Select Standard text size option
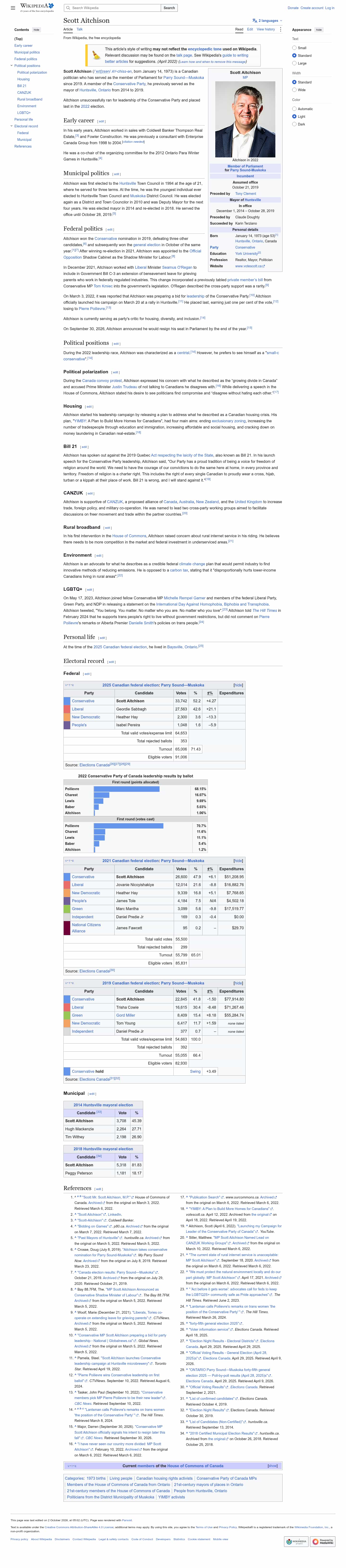The height and width of the screenshot is (1568, 346). pyautogui.click(x=294, y=55)
